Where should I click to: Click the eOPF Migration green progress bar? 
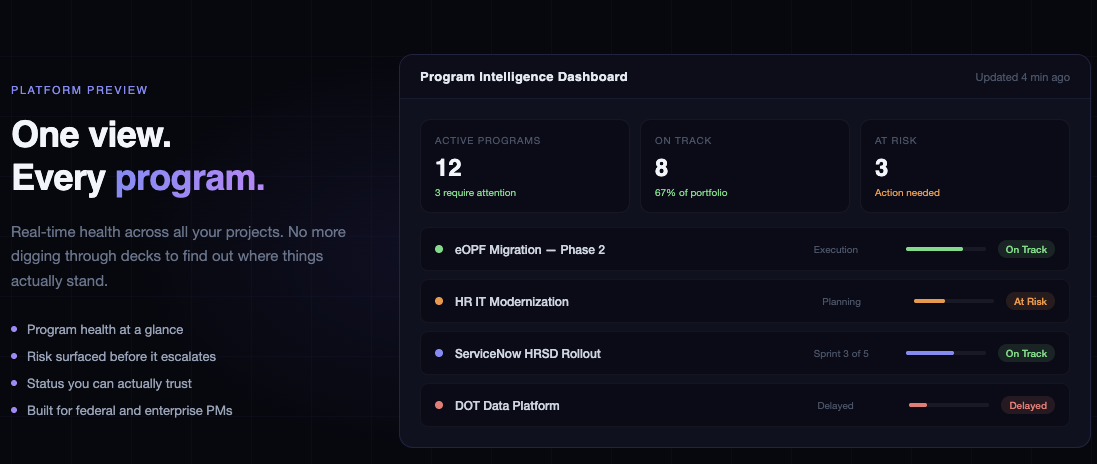(934, 249)
